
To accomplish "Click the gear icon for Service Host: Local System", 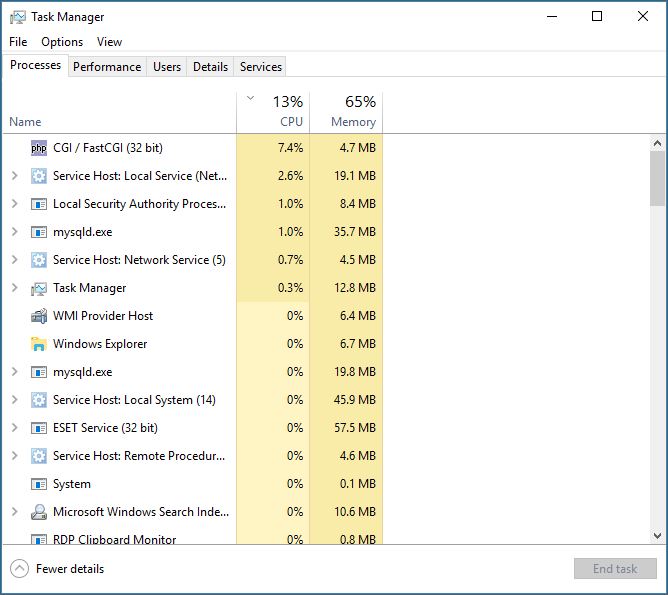I will tap(39, 400).
